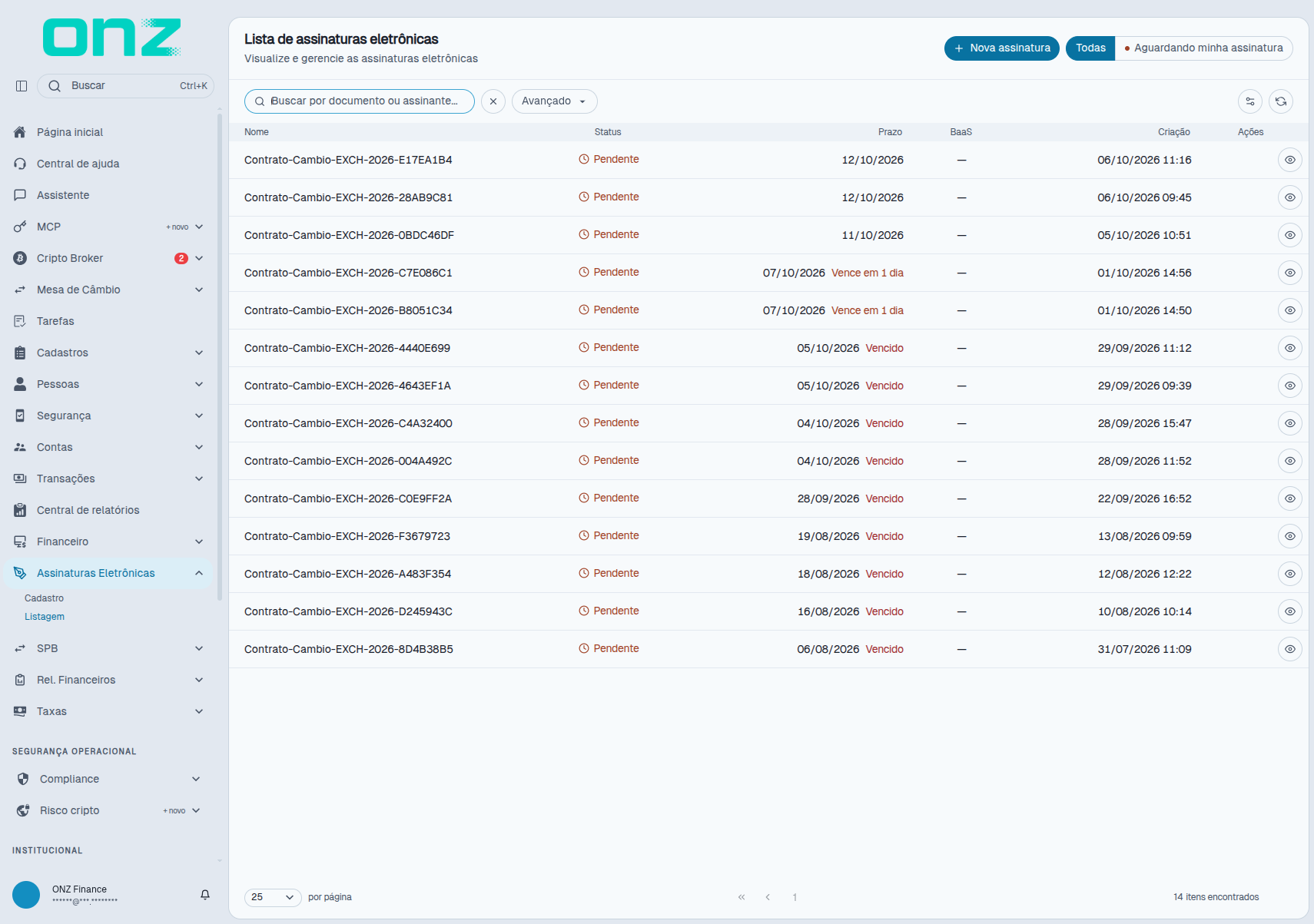View contract 28AB9C81 with eye icon
Image resolution: width=1314 pixels, height=924 pixels.
tap(1290, 197)
